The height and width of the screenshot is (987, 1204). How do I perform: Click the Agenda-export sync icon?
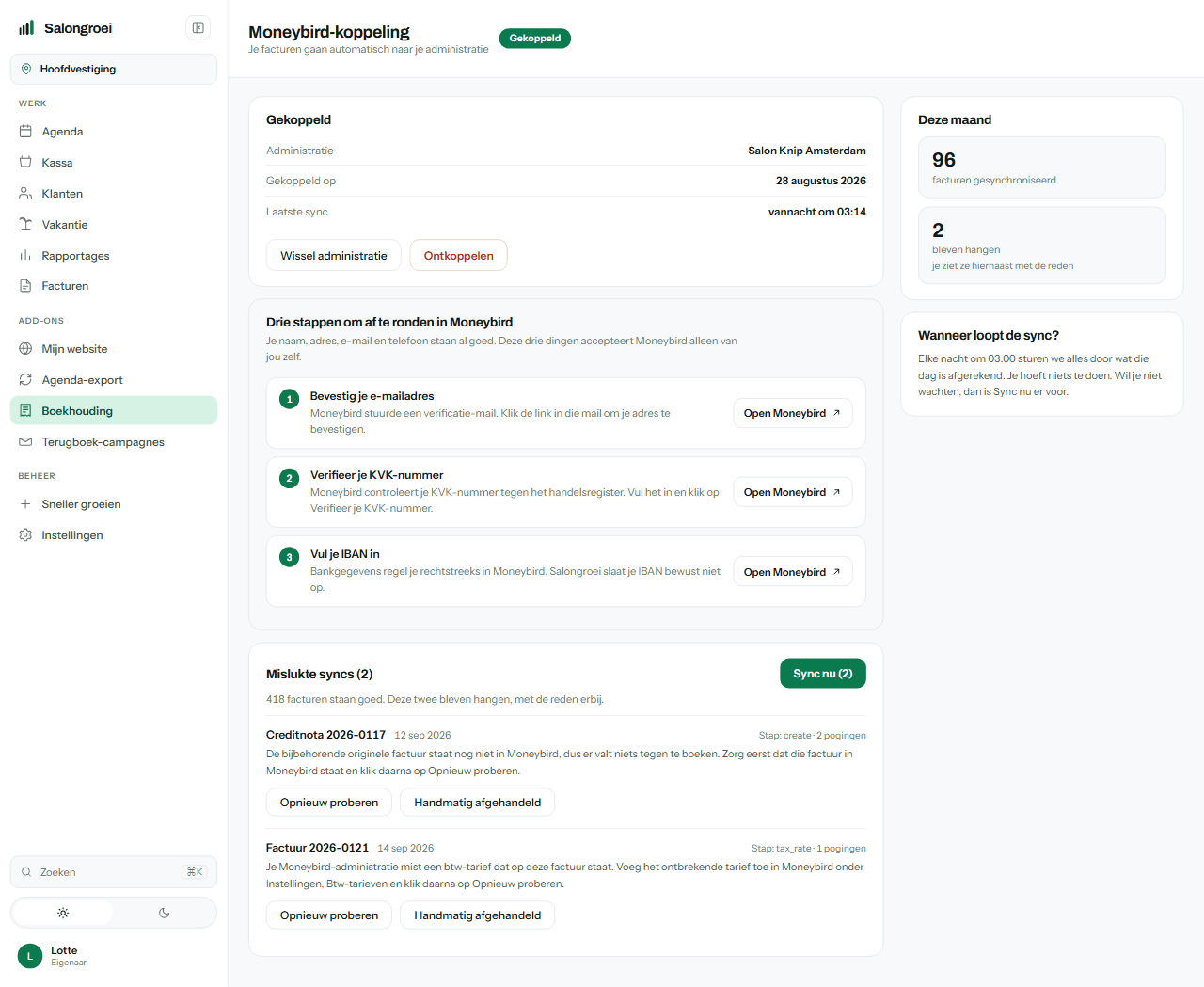click(25, 380)
